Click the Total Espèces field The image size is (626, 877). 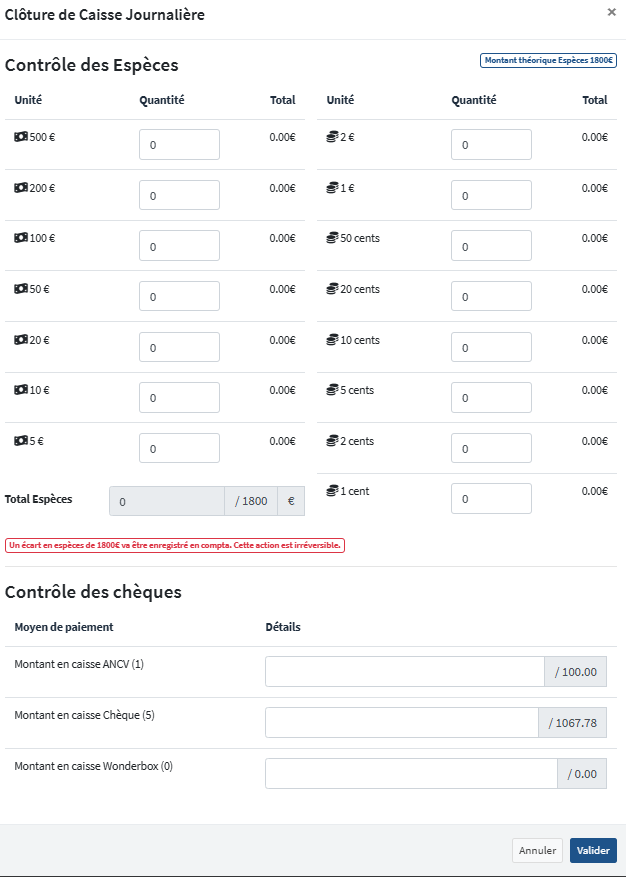166,501
